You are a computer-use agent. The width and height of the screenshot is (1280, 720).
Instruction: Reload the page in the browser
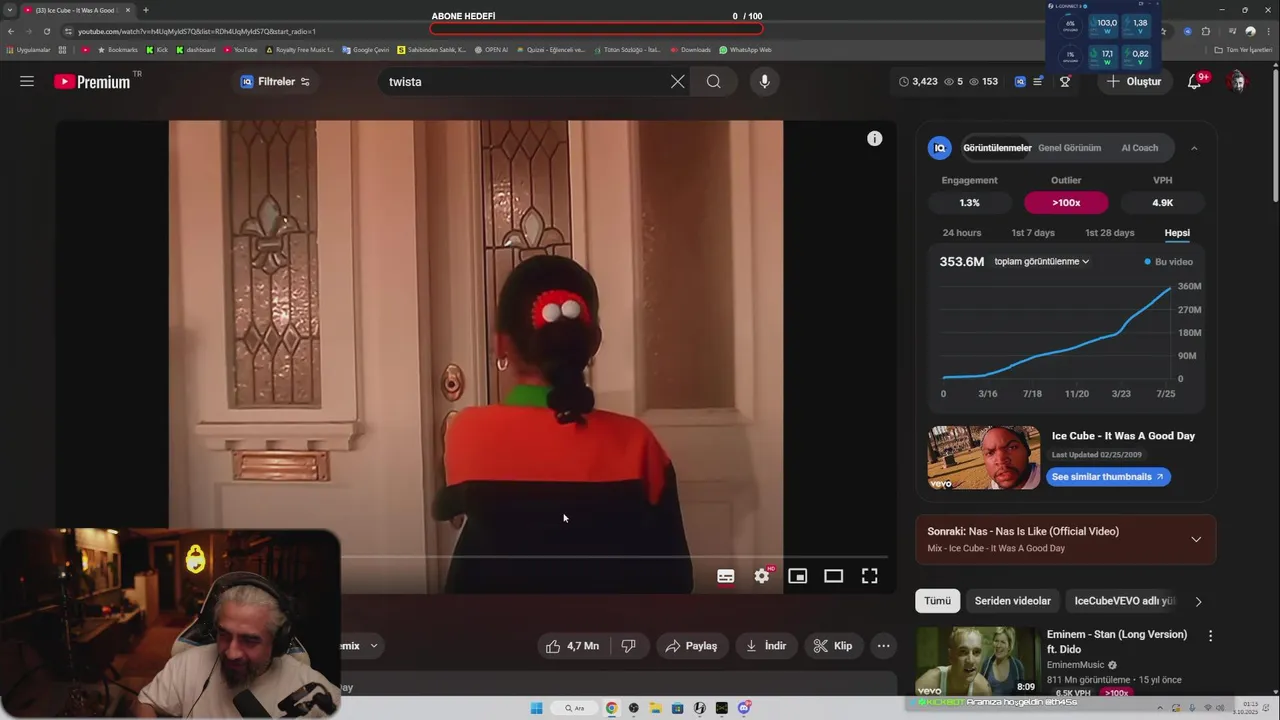click(46, 31)
